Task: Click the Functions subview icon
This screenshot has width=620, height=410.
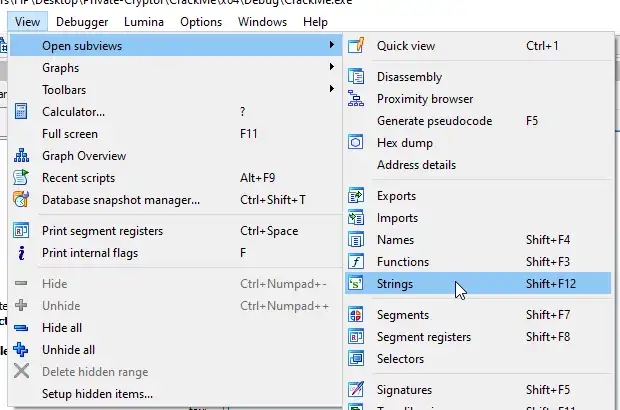Action: coord(355,262)
